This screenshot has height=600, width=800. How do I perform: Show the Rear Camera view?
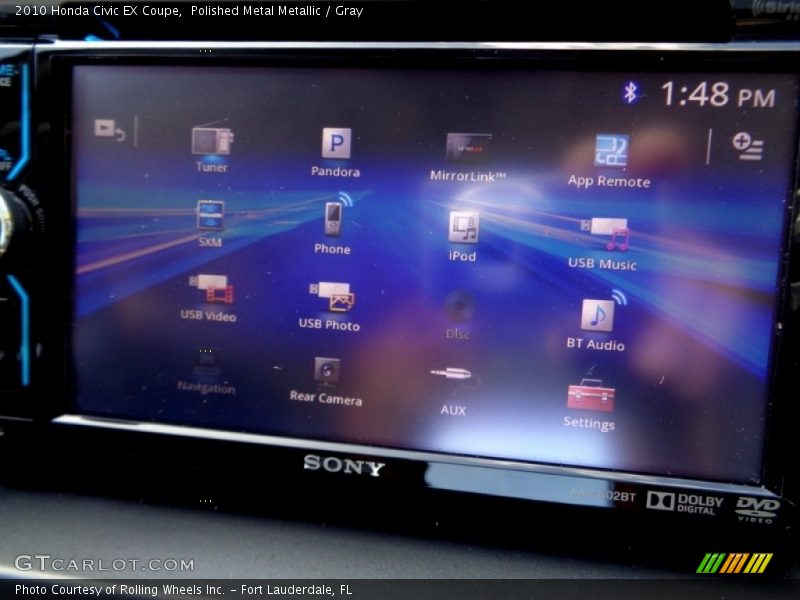click(x=327, y=381)
